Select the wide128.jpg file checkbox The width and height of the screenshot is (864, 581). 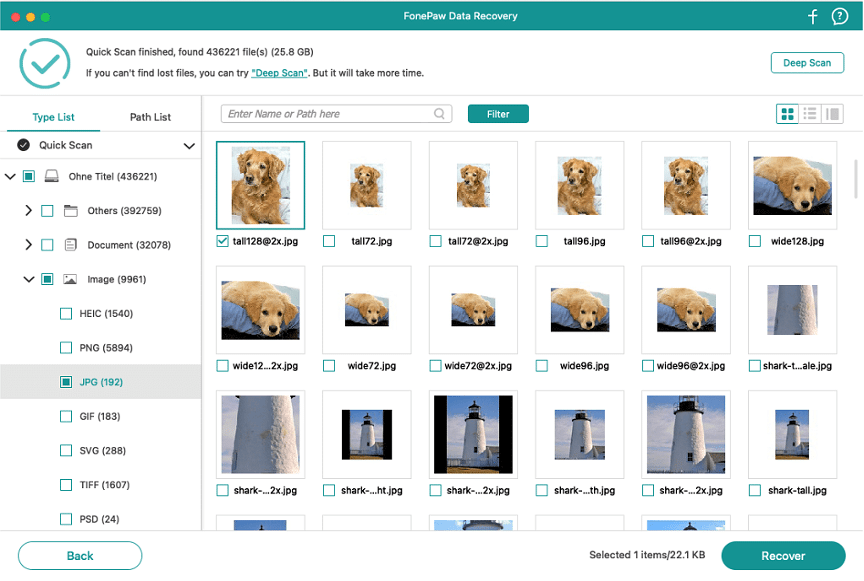pos(755,241)
